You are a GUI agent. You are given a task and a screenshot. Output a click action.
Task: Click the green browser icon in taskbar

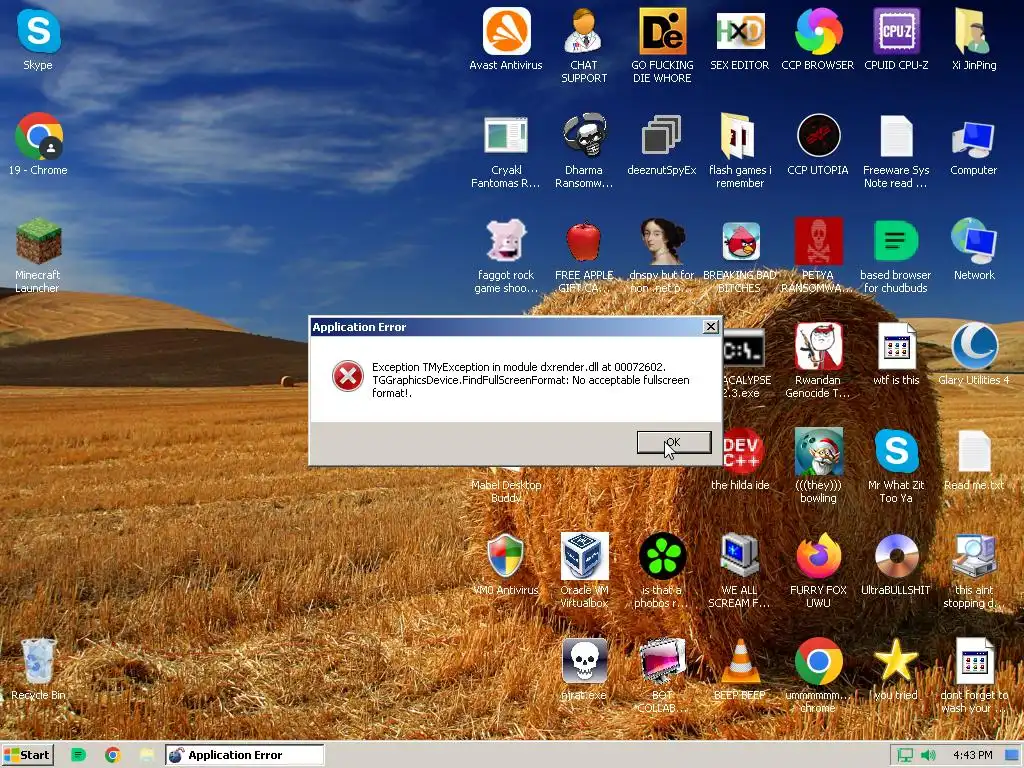point(78,756)
